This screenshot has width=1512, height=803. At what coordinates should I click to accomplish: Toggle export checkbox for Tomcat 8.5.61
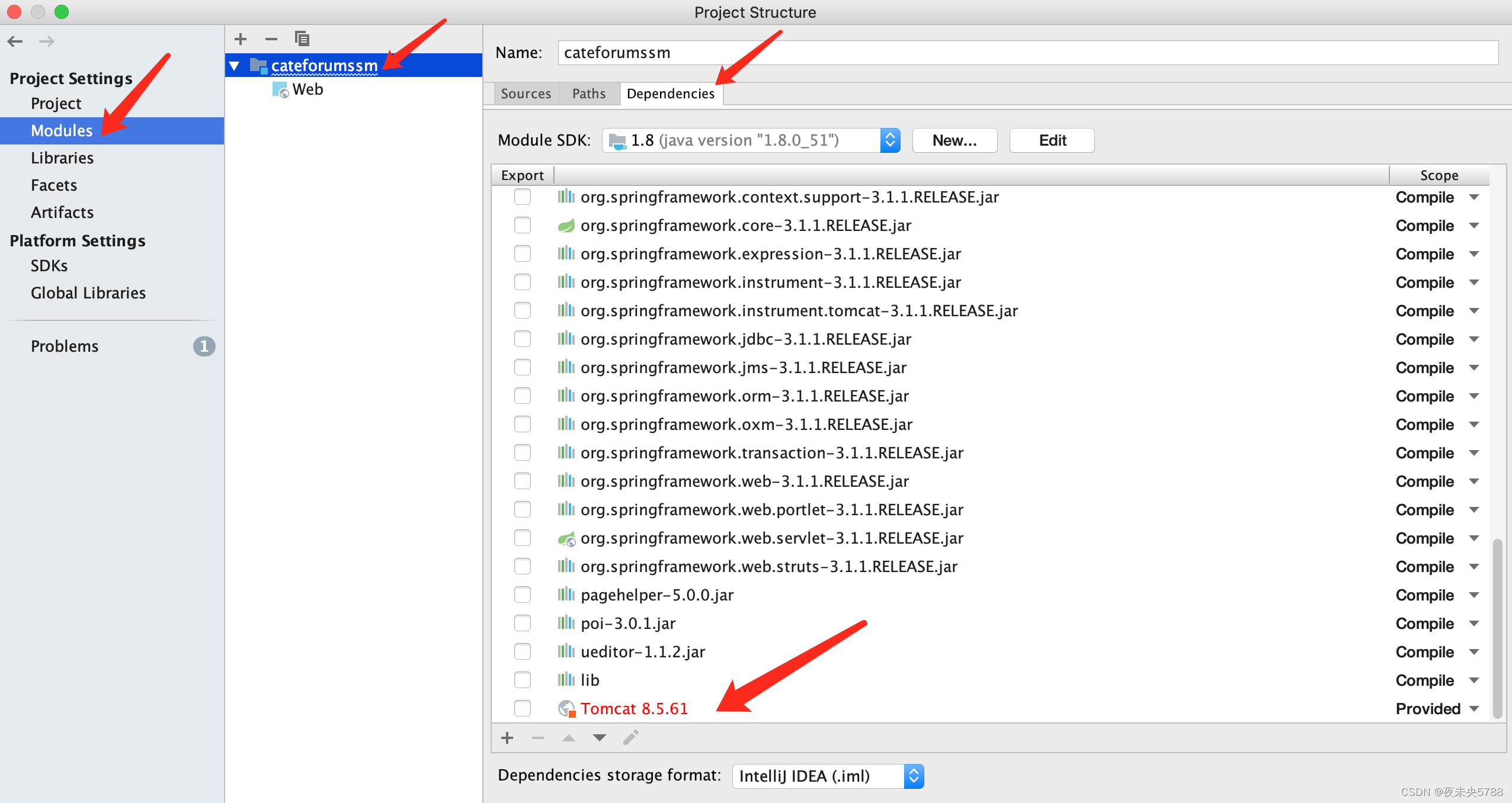click(x=523, y=708)
